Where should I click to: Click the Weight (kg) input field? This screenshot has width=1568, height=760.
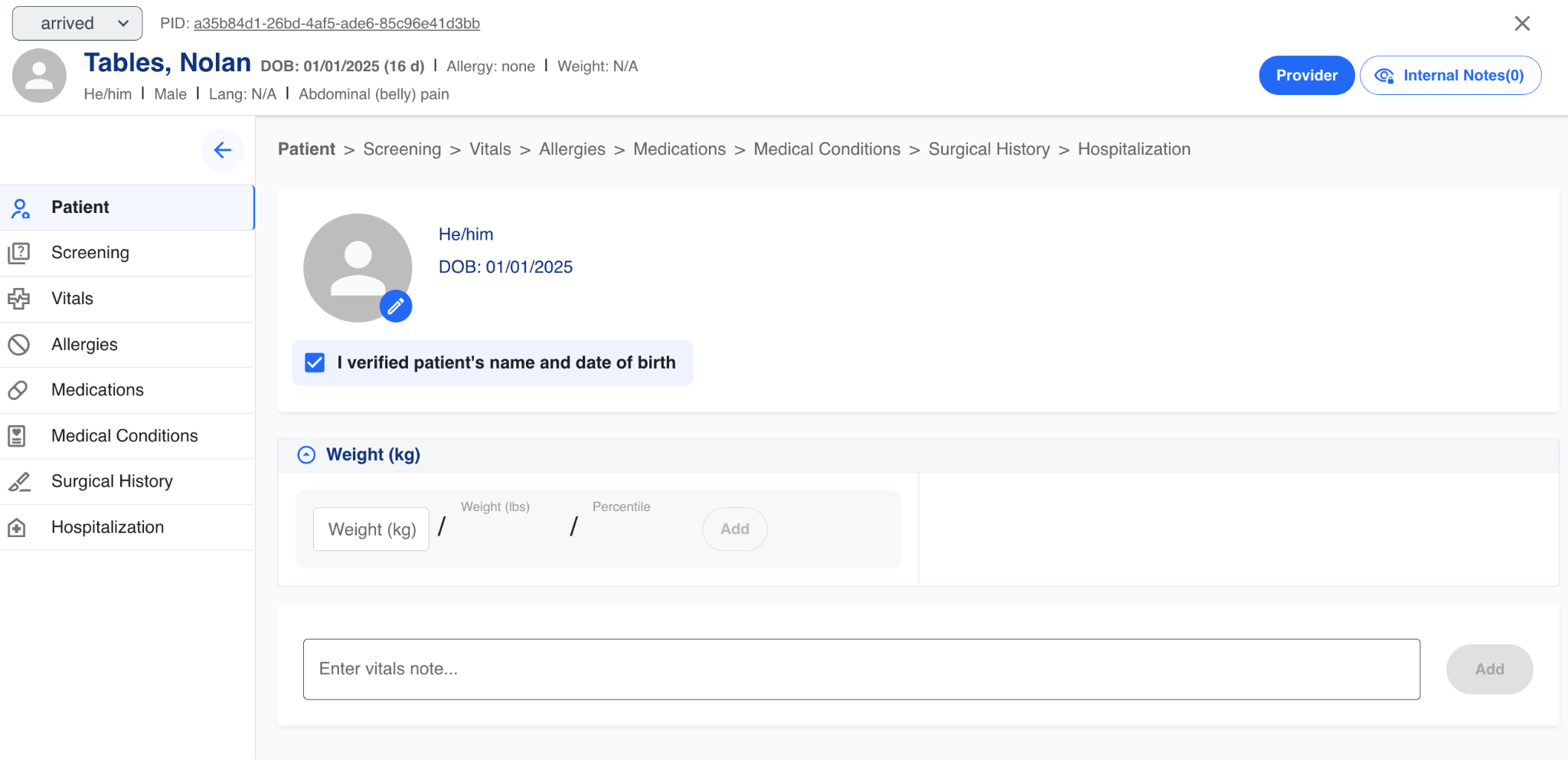pos(371,529)
